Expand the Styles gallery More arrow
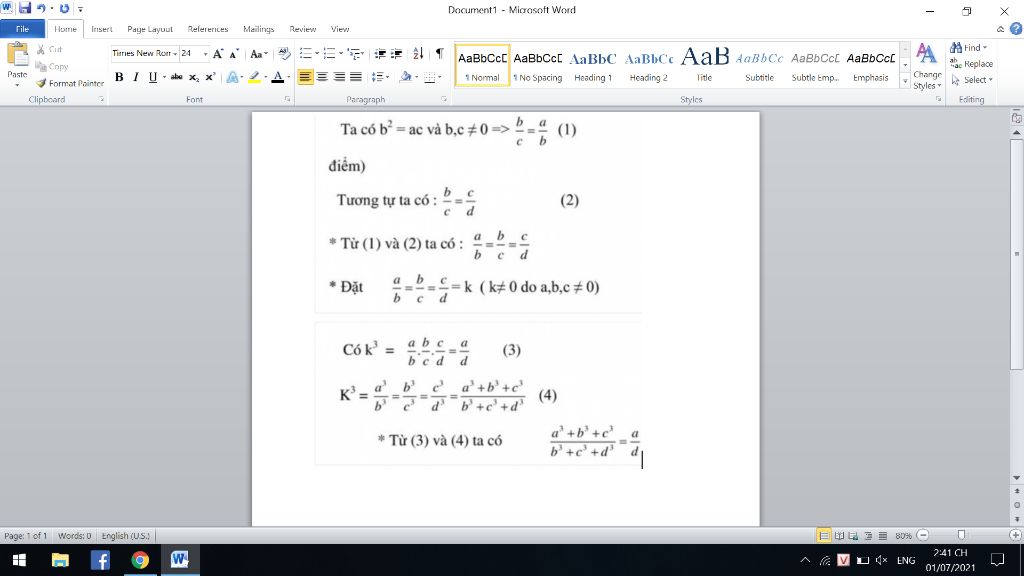 point(905,82)
